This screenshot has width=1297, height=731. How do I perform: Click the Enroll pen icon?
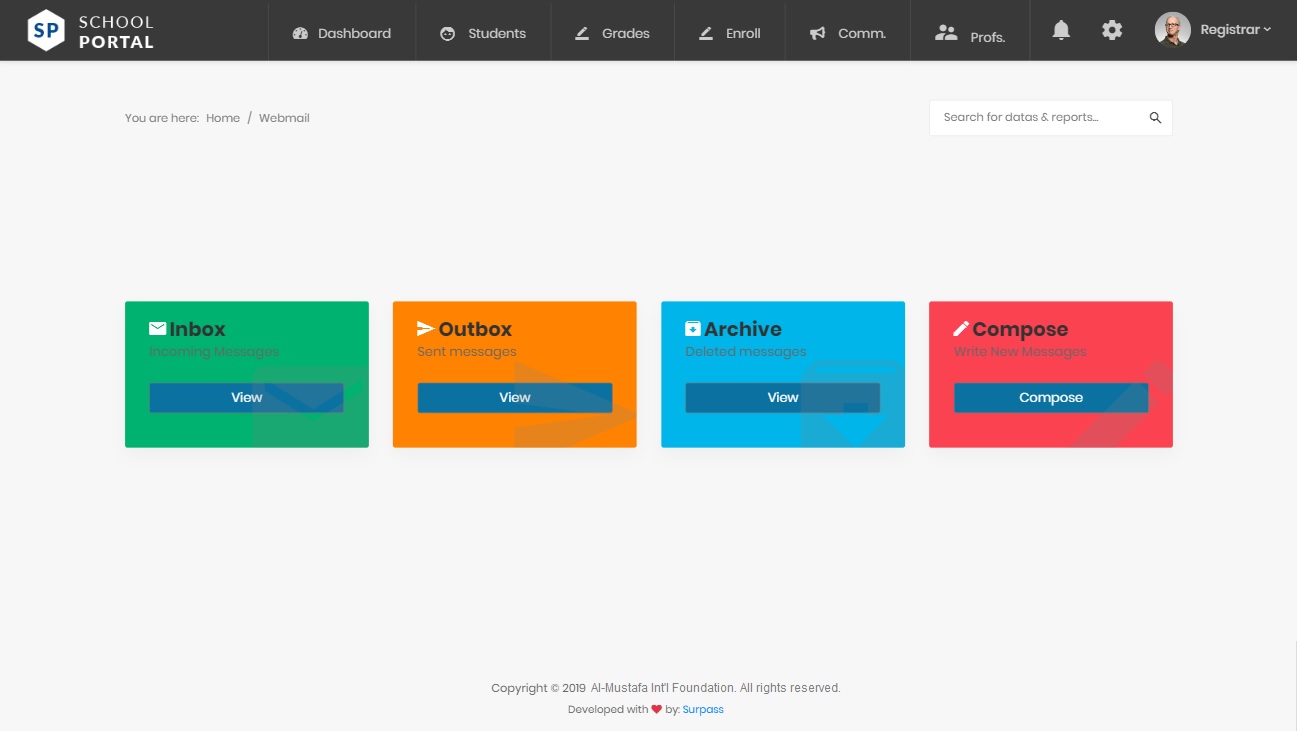click(x=705, y=32)
